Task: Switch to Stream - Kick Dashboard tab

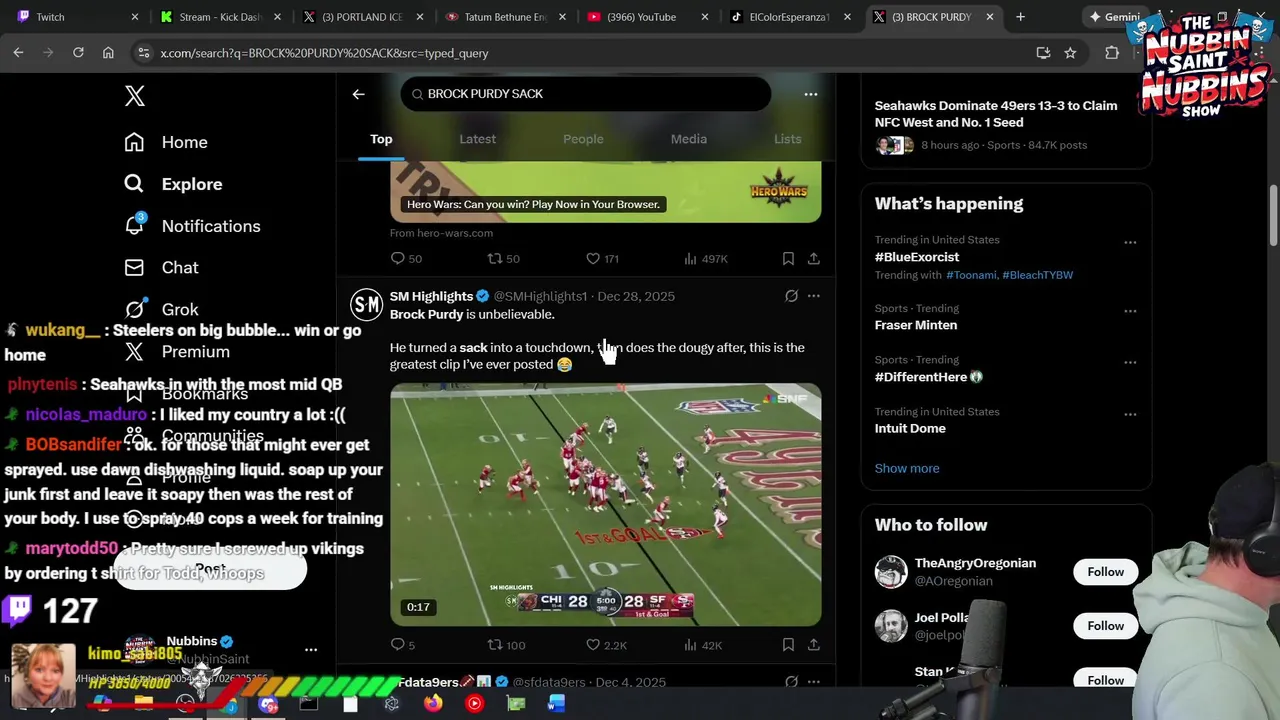Action: coord(220,17)
